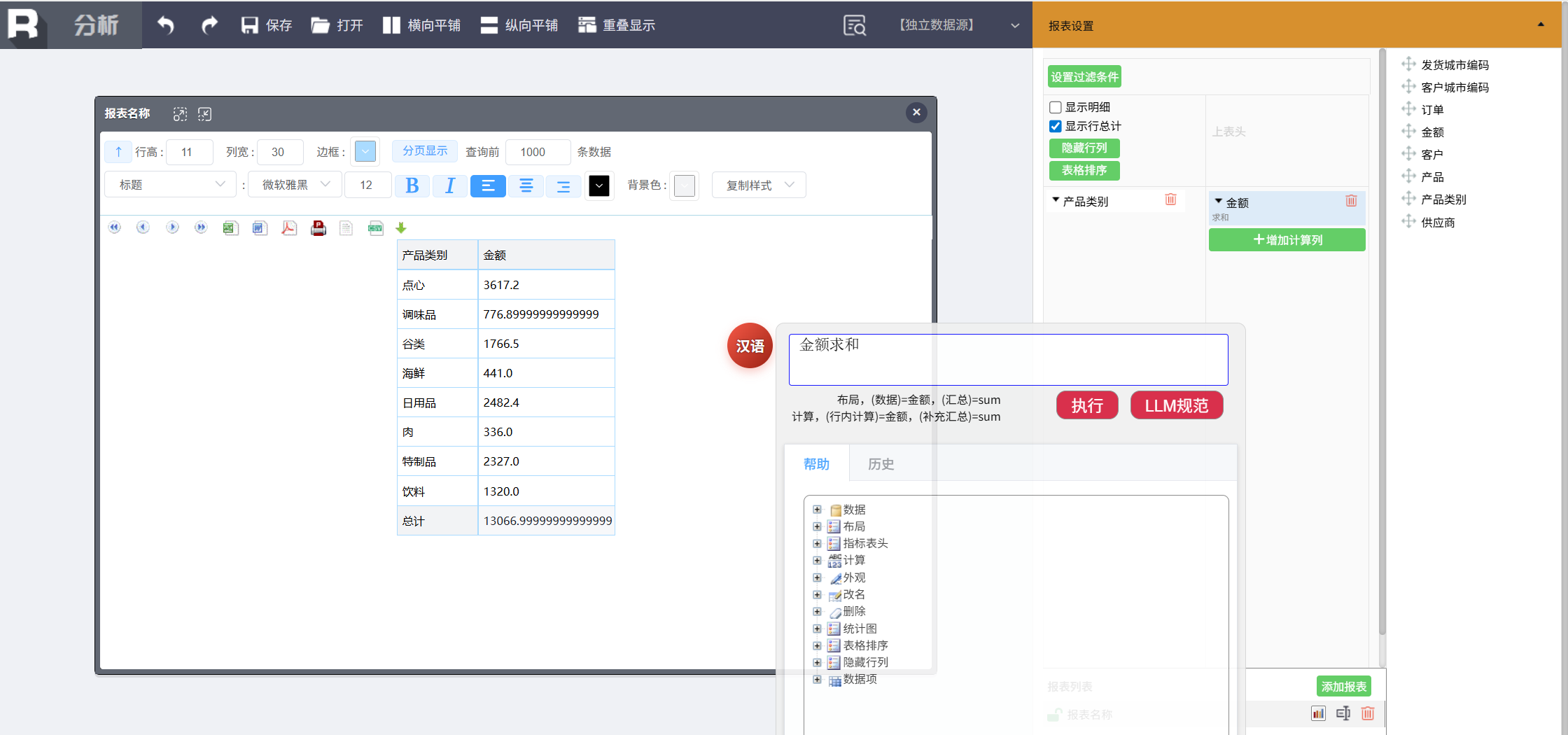
Task: Click the green download arrow icon
Action: point(401,227)
